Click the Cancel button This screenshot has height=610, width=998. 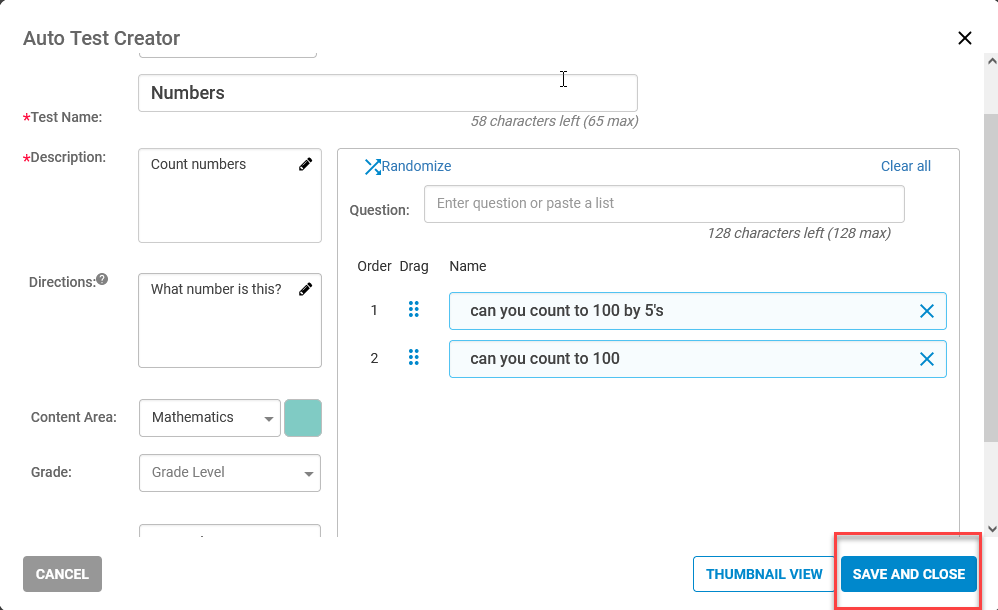click(62, 574)
